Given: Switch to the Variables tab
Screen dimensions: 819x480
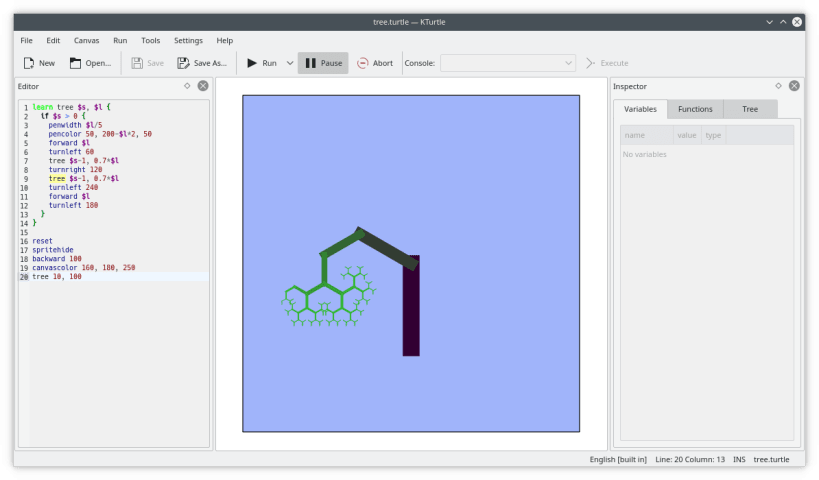Looking at the screenshot, I should [640, 109].
